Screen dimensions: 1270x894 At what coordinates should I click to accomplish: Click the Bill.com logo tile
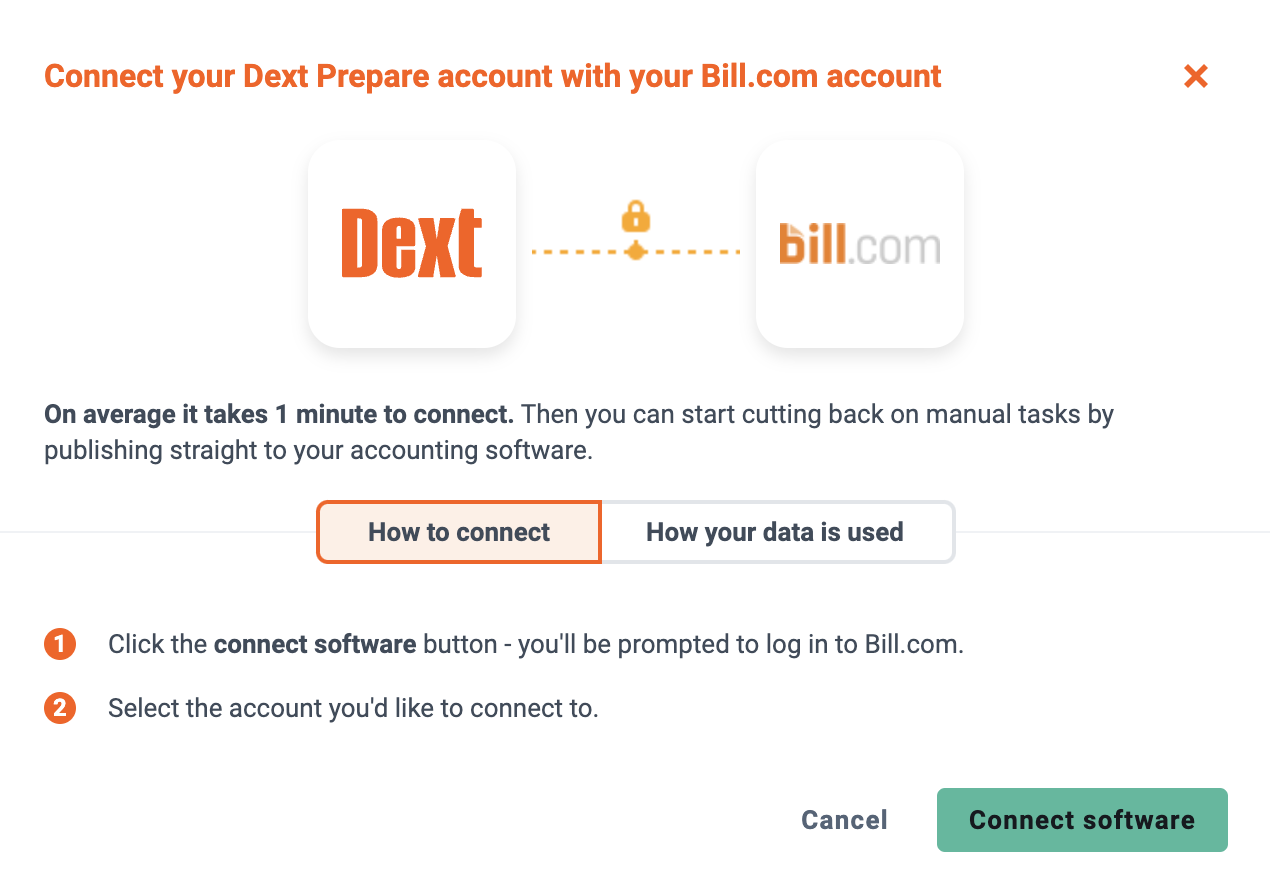[x=860, y=243]
